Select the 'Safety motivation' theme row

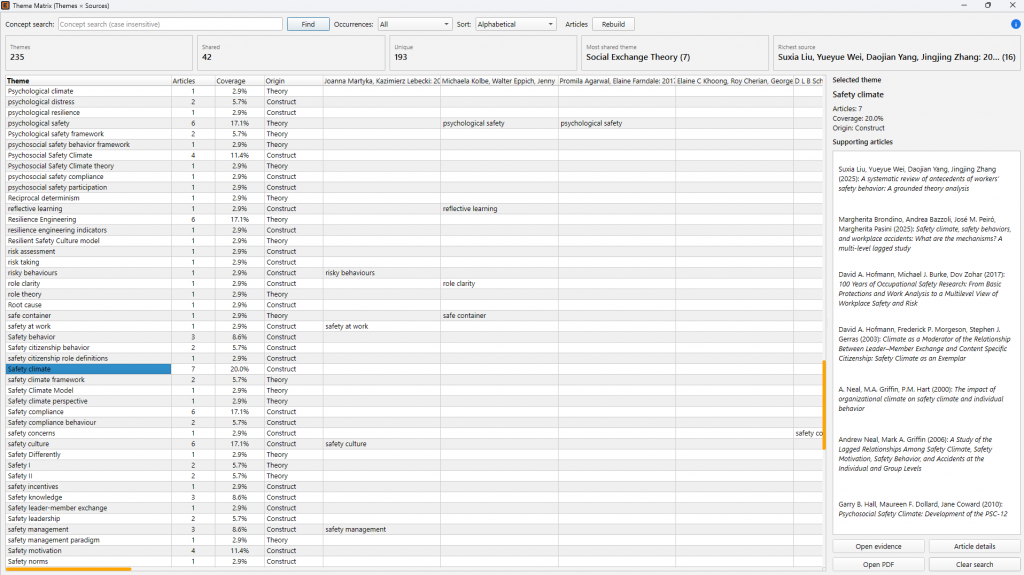click(88, 551)
